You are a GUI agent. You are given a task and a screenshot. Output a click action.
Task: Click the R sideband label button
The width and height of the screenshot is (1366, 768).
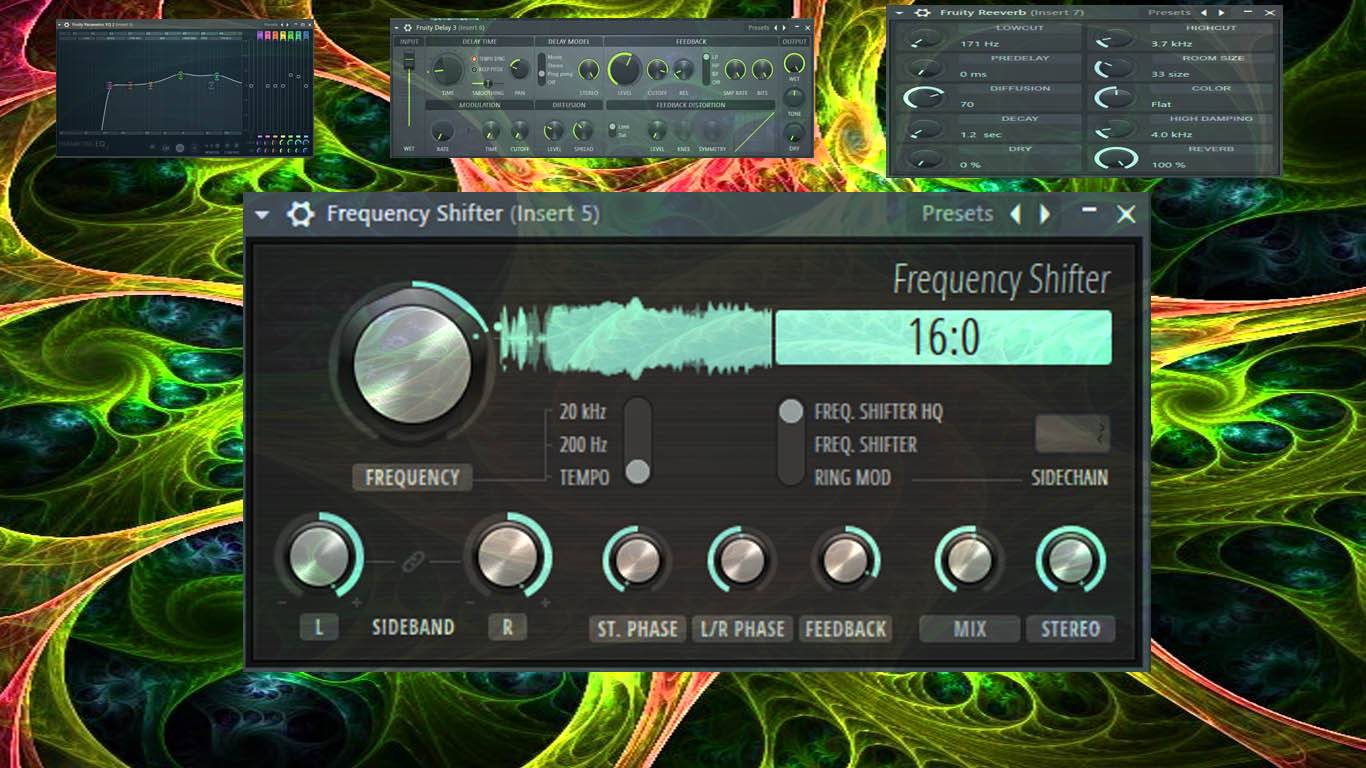point(507,628)
